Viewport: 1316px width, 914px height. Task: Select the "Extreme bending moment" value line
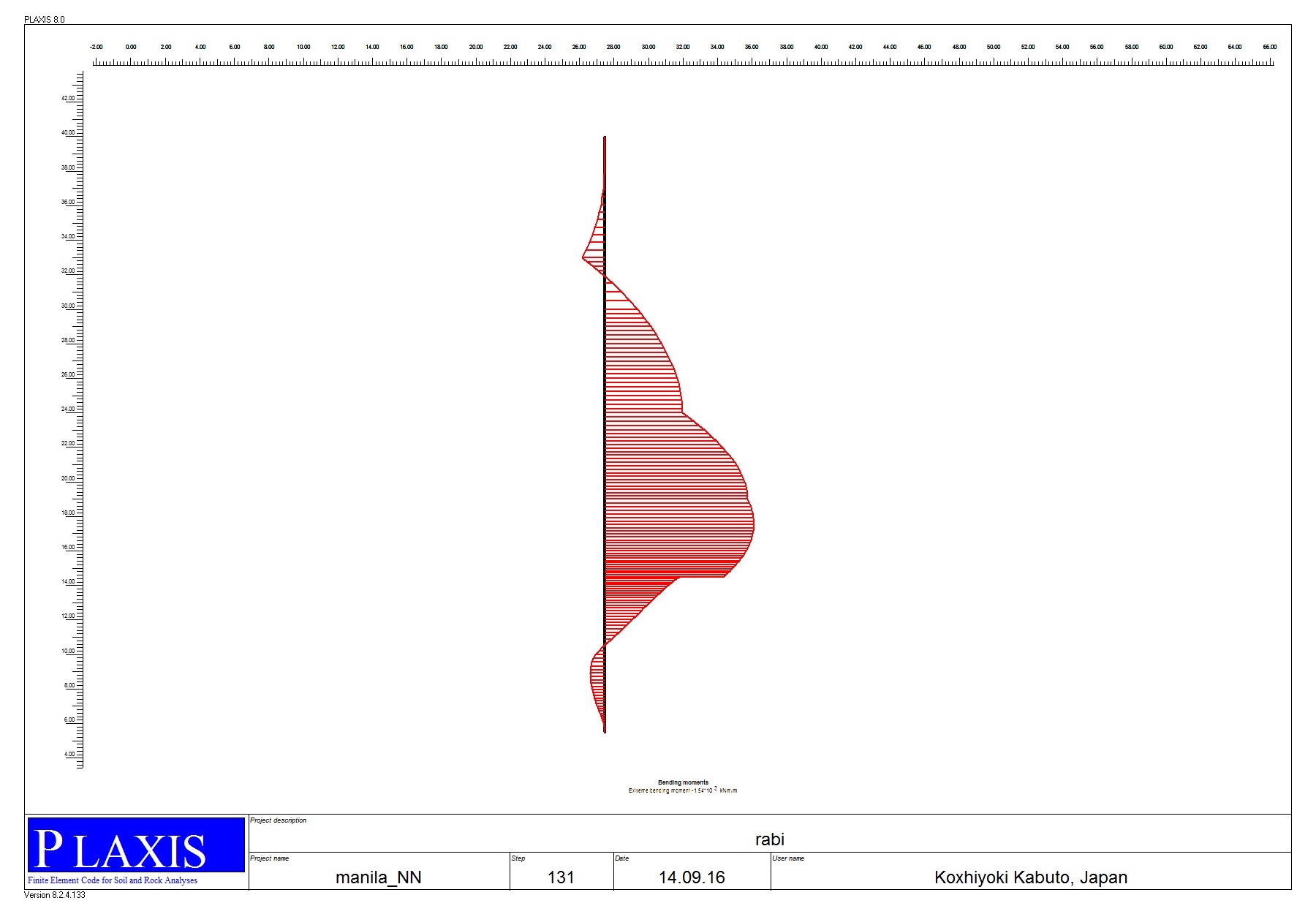click(x=683, y=790)
